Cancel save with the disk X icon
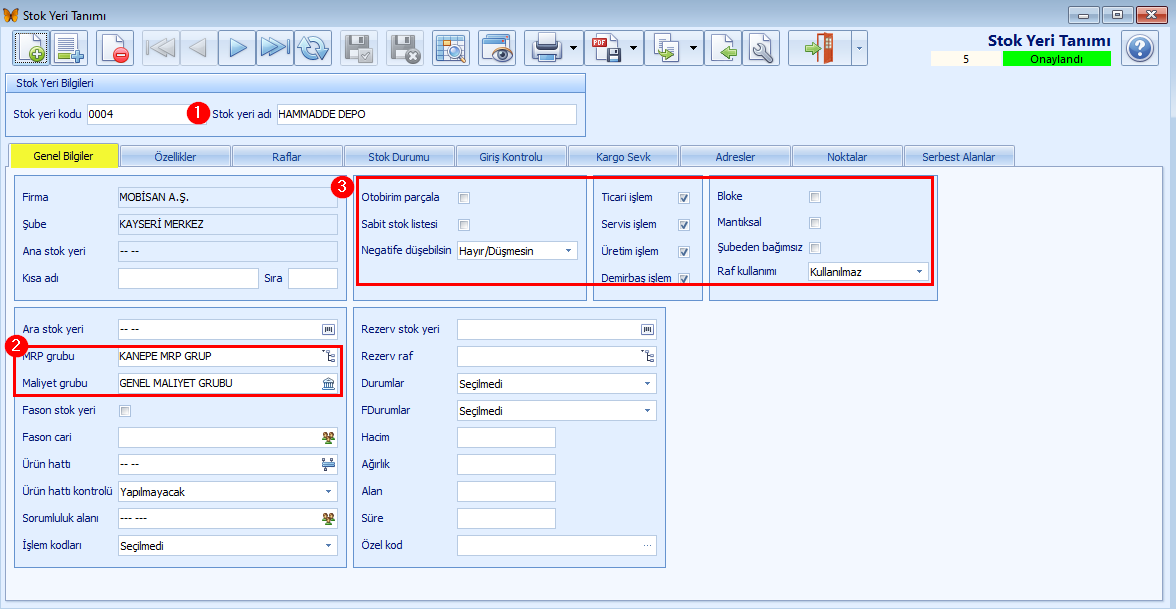 click(405, 49)
